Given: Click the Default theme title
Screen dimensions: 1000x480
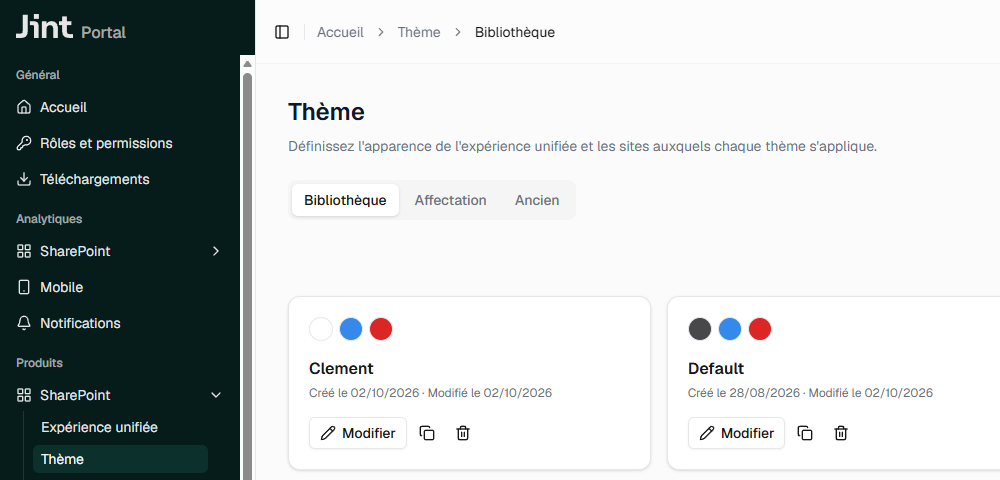Looking at the screenshot, I should pyautogui.click(x=716, y=368).
